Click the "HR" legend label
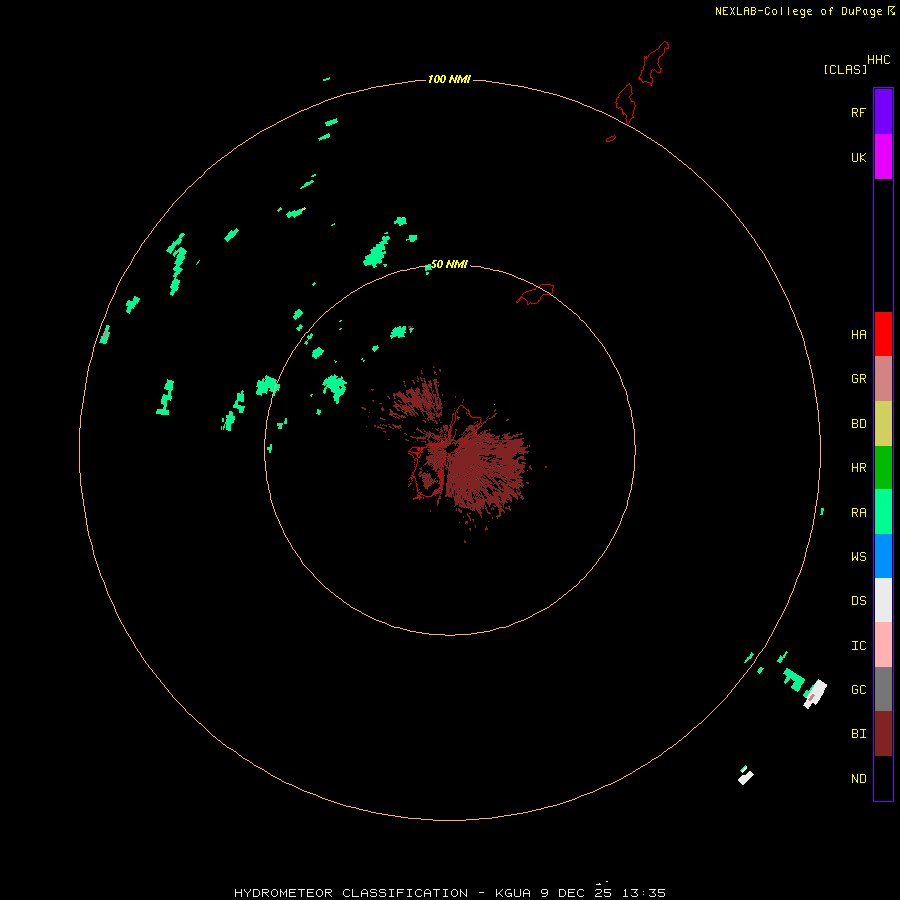900x900 pixels. tap(858, 468)
